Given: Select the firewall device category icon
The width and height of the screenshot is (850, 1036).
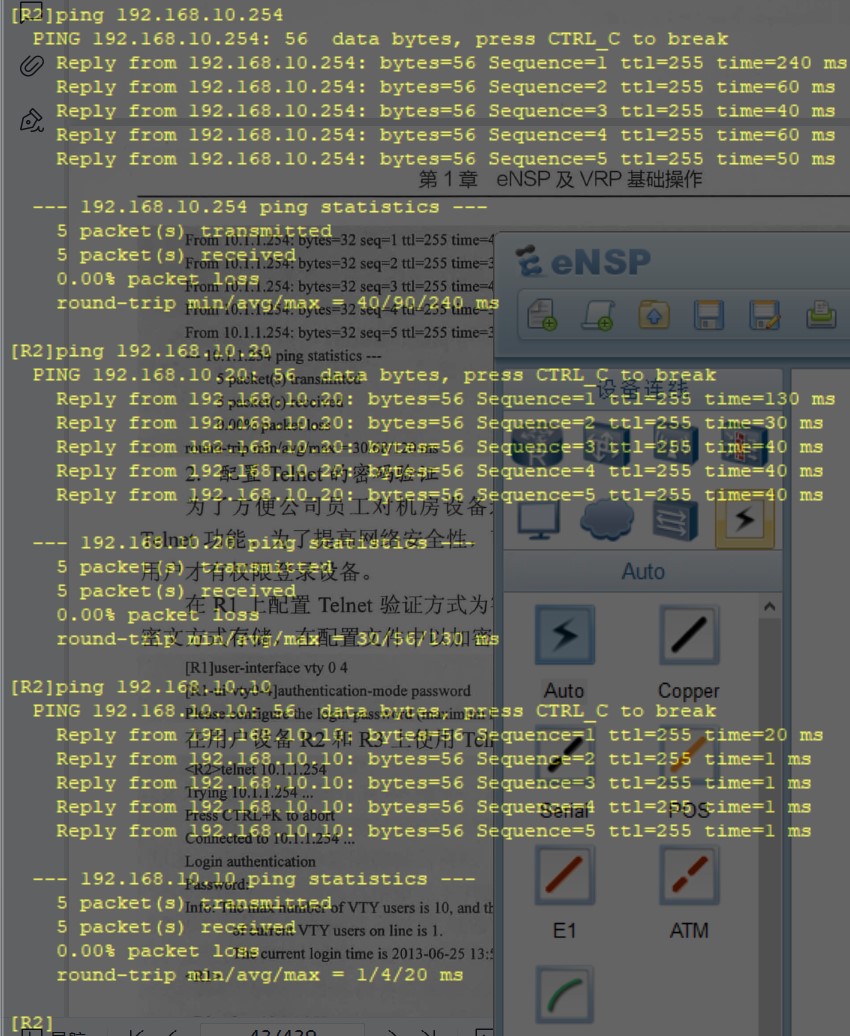Looking at the screenshot, I should (x=744, y=445).
